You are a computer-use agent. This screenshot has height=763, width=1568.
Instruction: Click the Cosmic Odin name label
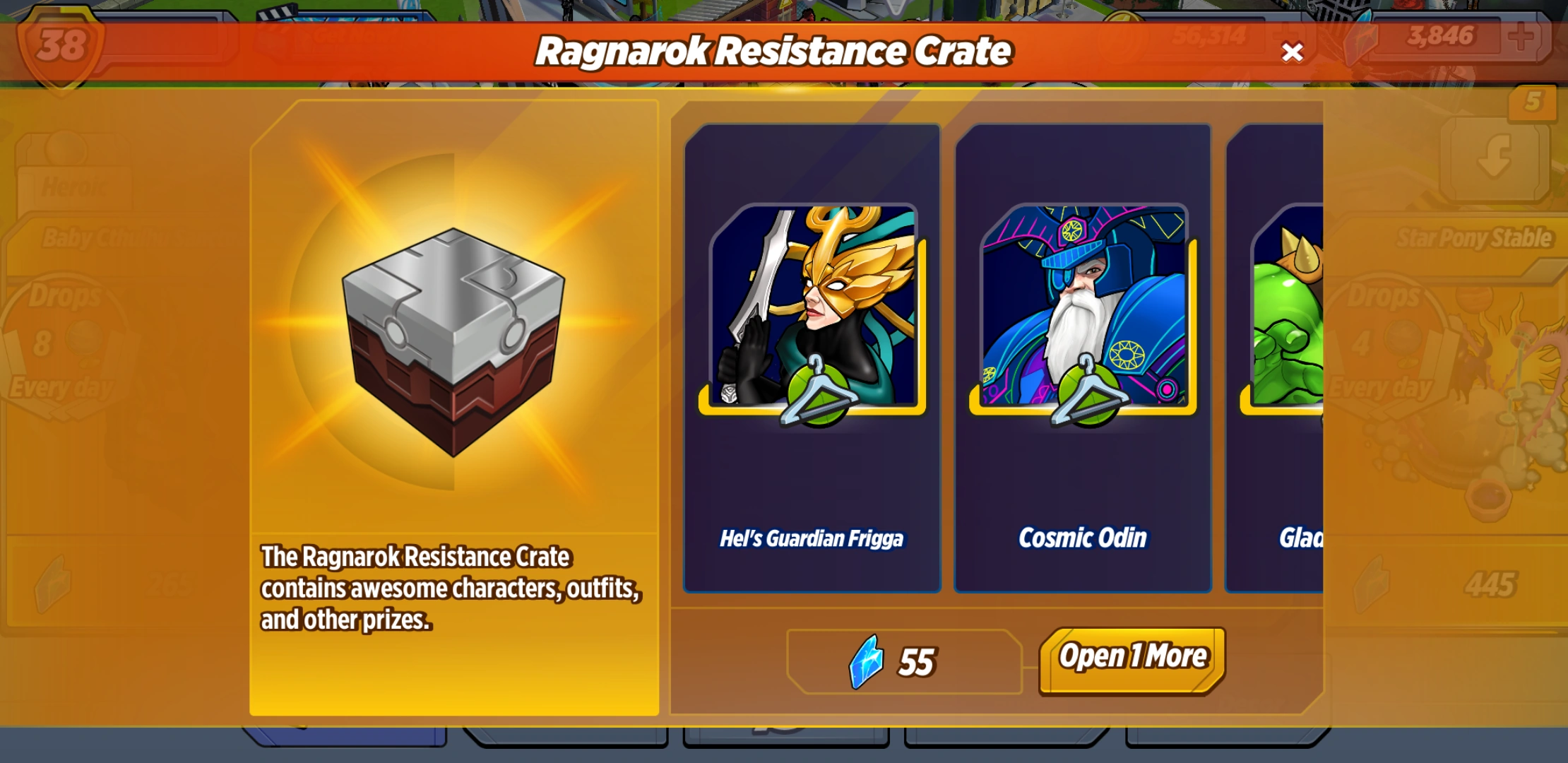[1083, 538]
